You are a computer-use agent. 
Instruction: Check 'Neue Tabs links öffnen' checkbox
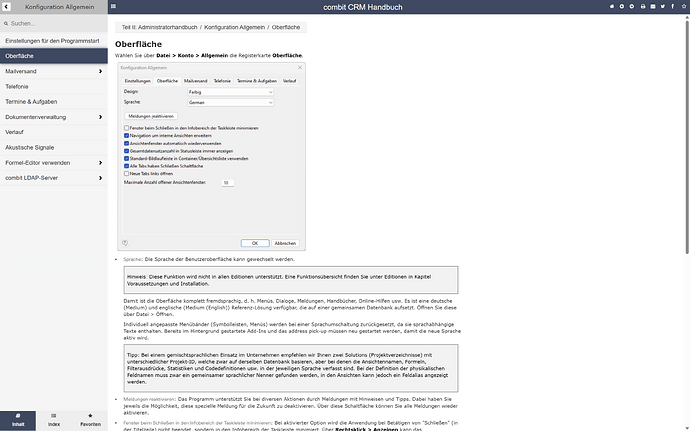(126, 173)
